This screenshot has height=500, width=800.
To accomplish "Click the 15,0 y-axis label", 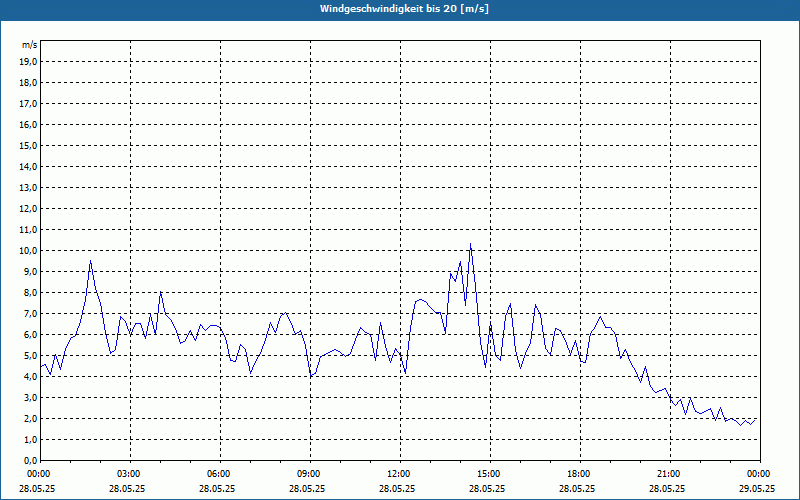I will click(29, 145).
